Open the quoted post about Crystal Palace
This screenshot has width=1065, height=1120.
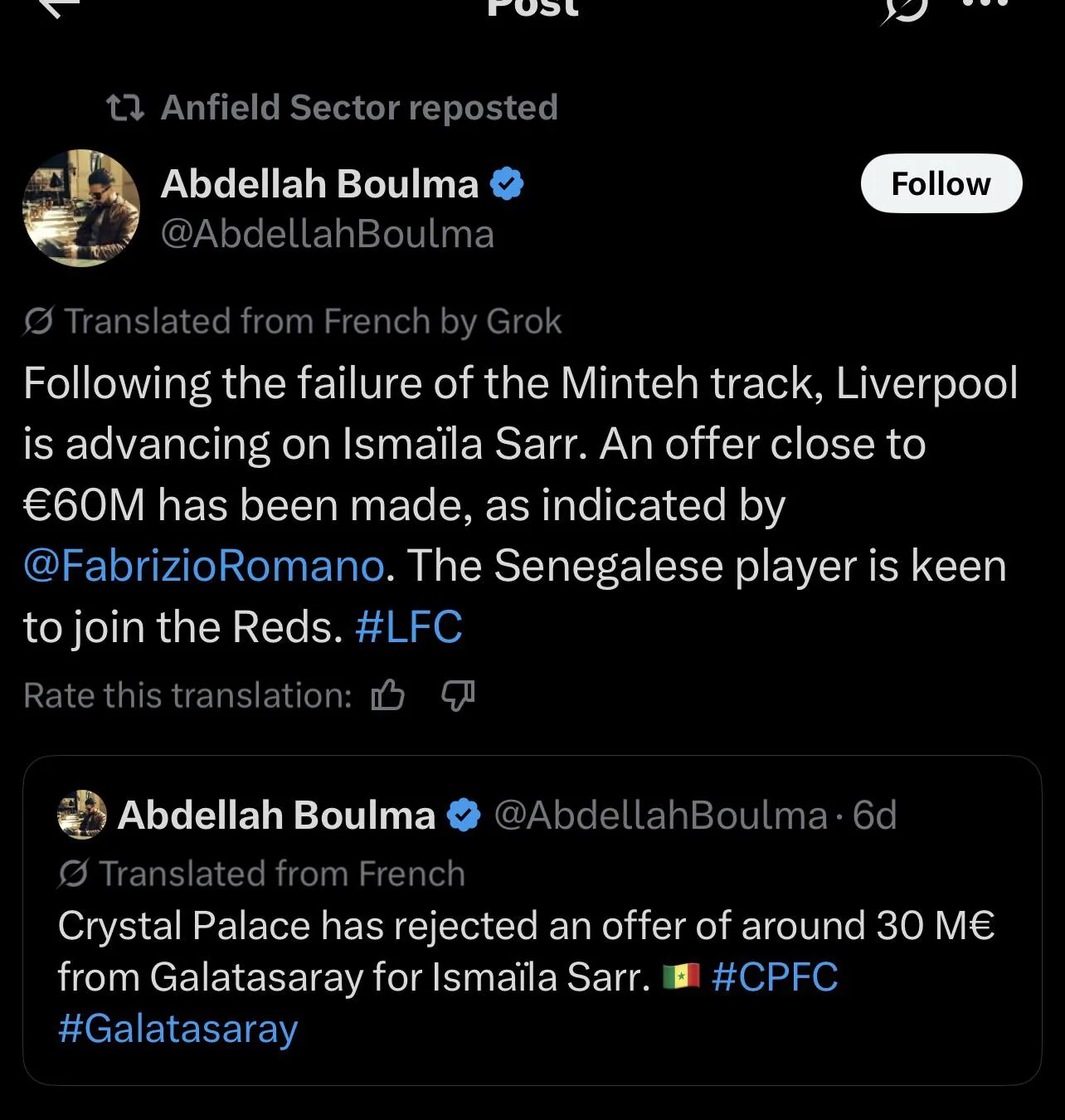pyautogui.click(x=532, y=920)
